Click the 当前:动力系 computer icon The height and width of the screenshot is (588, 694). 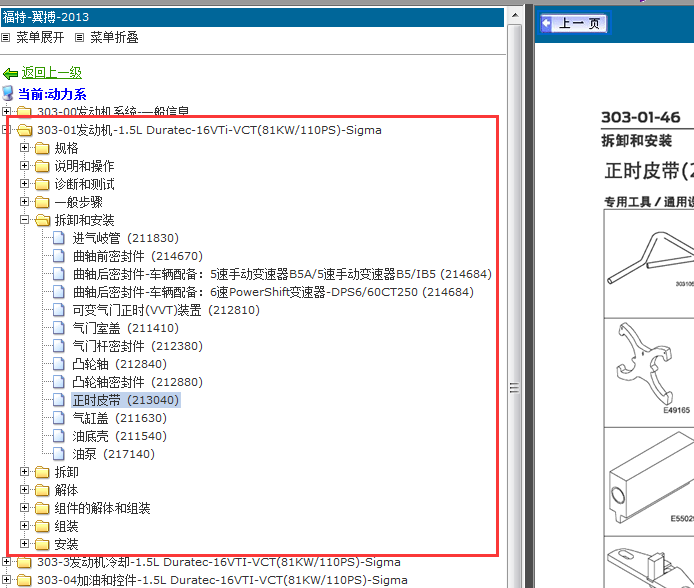tap(8, 93)
